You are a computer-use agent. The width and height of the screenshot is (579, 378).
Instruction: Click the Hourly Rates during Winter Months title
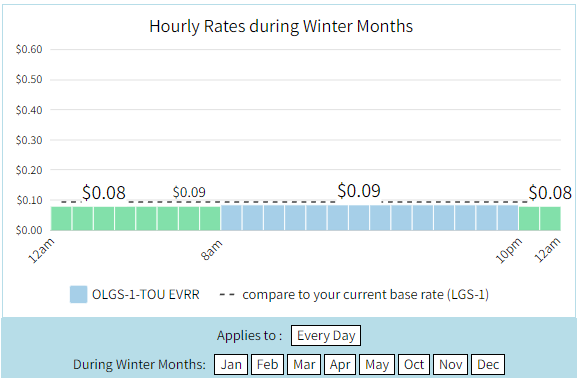tap(281, 26)
